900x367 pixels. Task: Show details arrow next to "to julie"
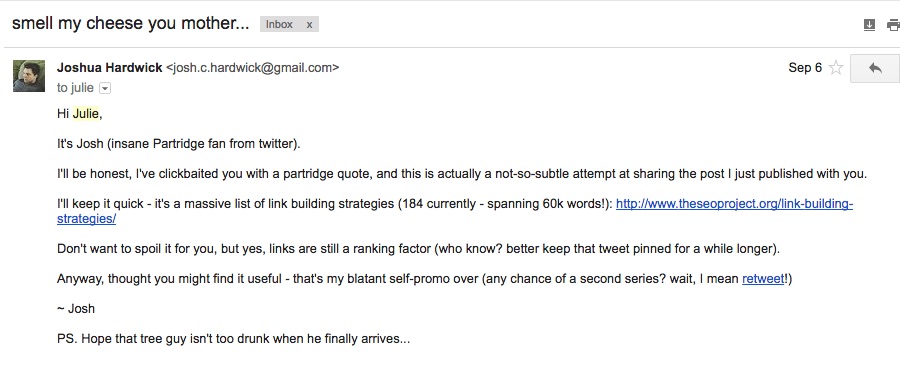tap(105, 88)
